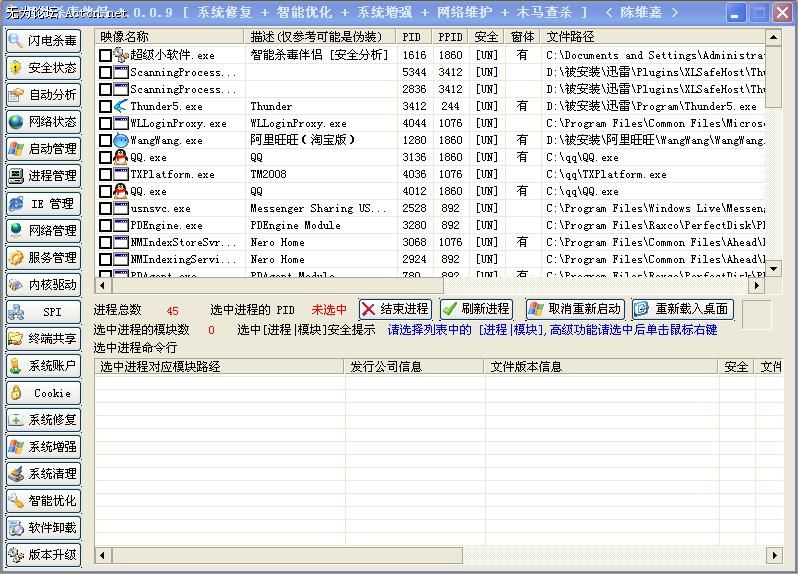The image size is (798, 574).
Task: Sort by PPID column header
Action: (450, 37)
